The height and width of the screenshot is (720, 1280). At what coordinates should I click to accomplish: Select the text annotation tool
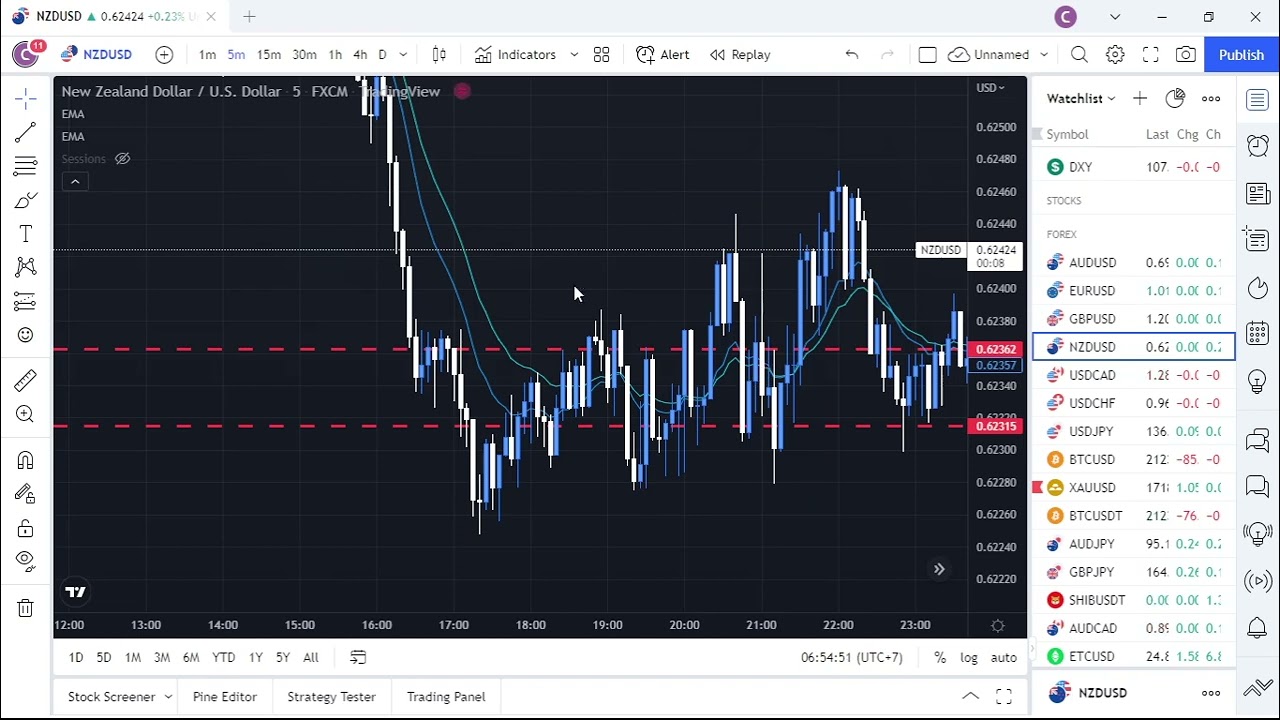tap(26, 234)
